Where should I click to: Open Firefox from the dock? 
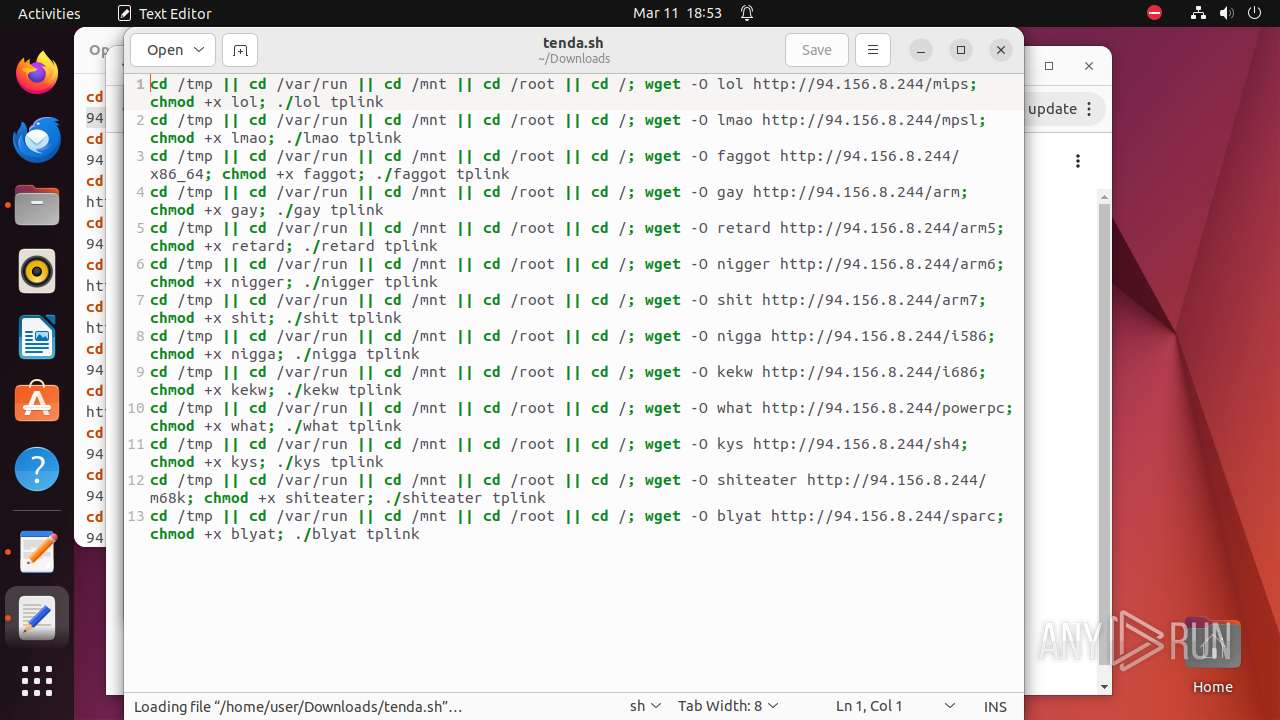37,73
